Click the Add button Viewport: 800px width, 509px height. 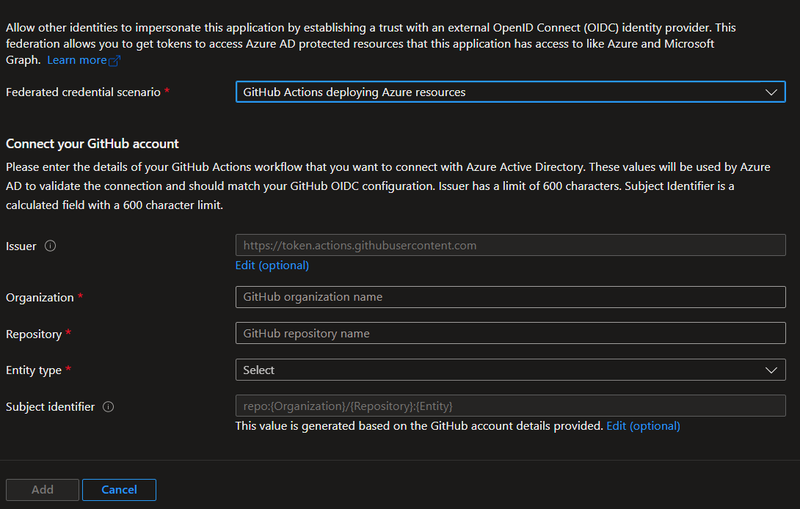42,490
